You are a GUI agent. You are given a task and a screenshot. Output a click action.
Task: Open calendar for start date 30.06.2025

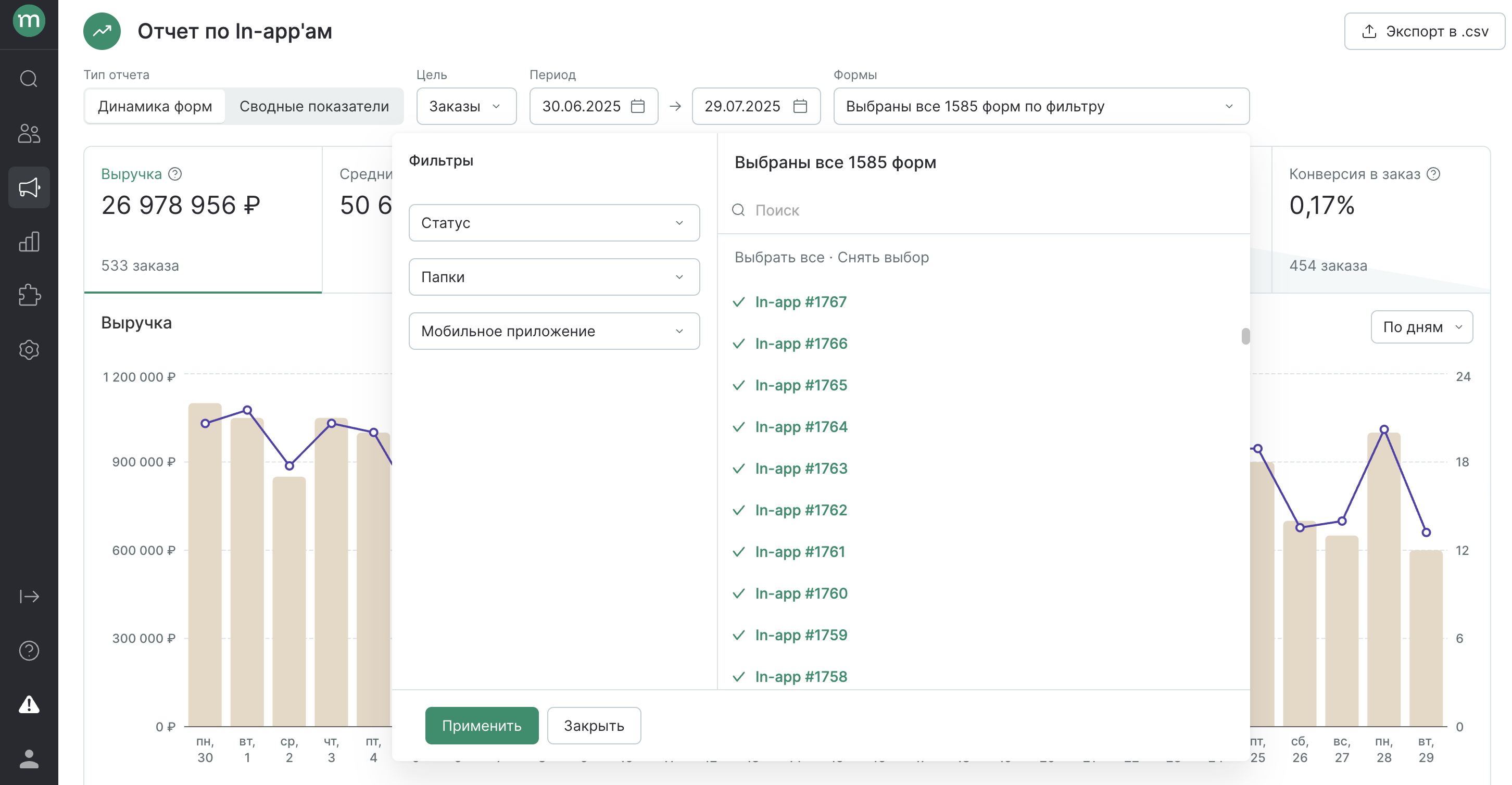(637, 106)
